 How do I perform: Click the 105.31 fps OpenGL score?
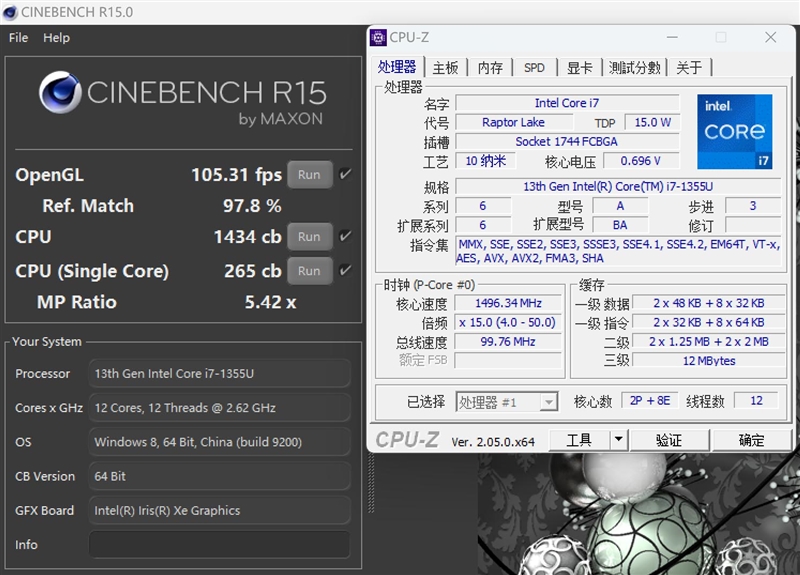click(x=236, y=174)
